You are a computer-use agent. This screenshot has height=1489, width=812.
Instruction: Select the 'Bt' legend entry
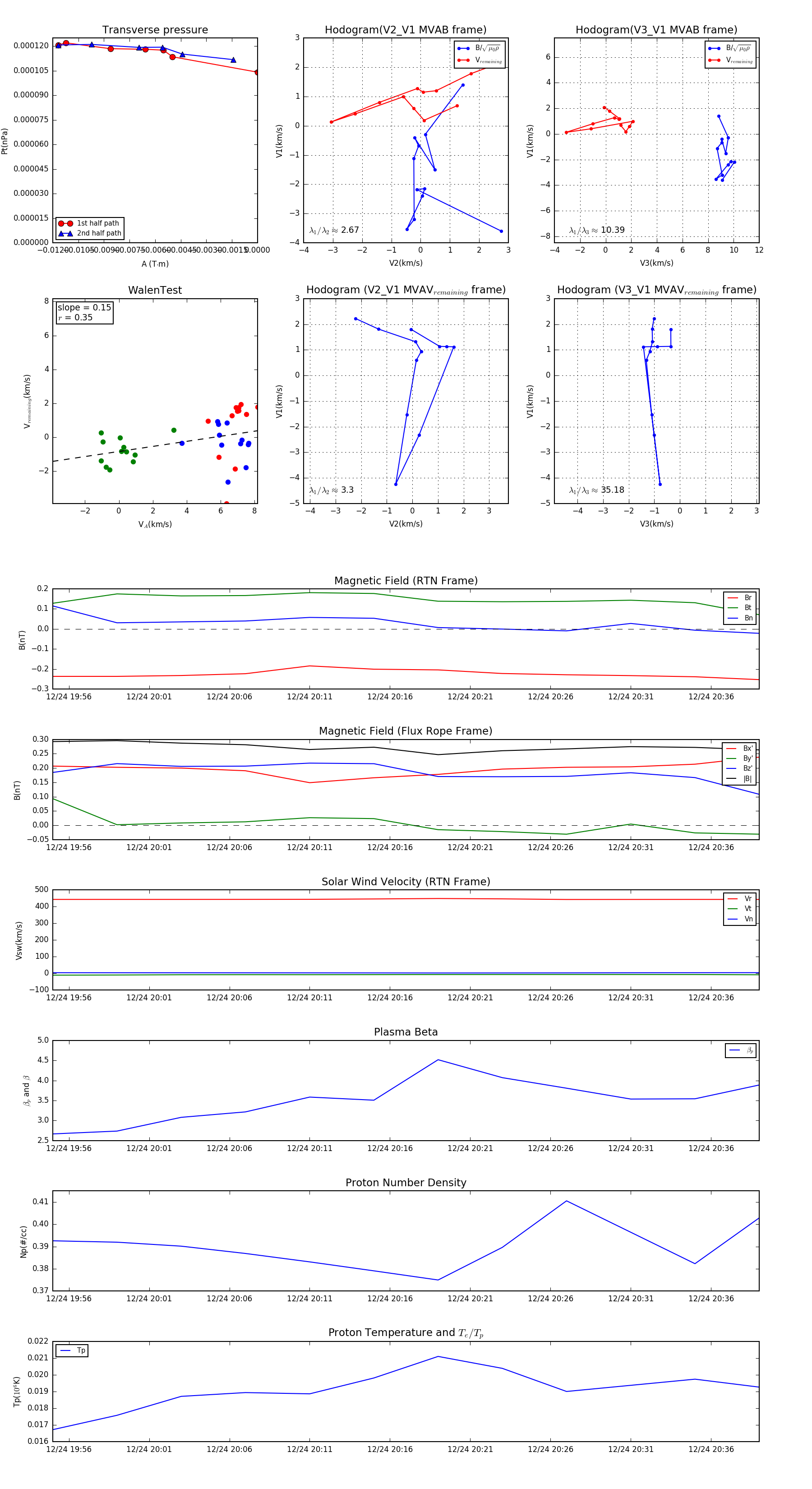(x=740, y=607)
